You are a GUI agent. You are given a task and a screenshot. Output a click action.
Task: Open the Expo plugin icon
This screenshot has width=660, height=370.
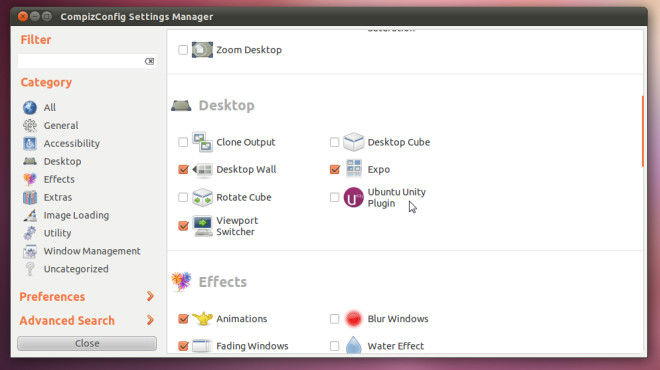coord(354,169)
